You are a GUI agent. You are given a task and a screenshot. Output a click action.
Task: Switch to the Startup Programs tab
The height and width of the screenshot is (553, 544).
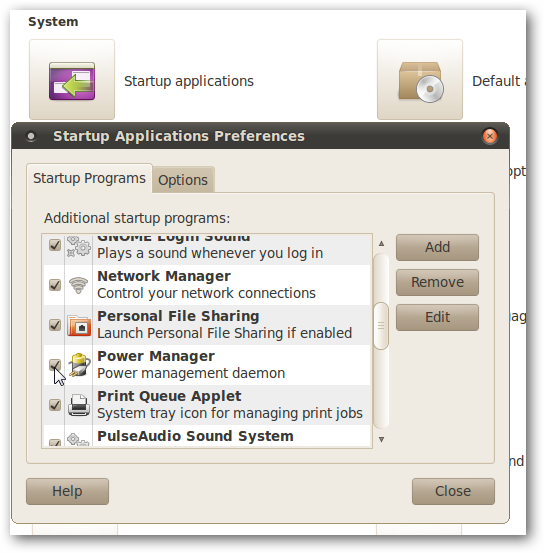coord(89,178)
